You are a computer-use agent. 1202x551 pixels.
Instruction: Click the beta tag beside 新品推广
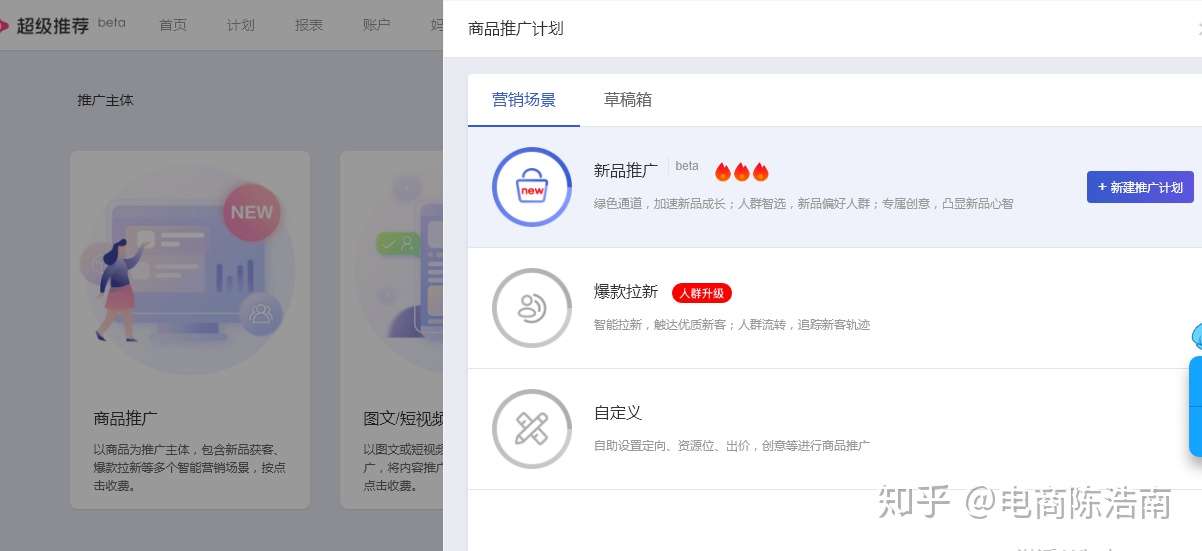point(687,166)
